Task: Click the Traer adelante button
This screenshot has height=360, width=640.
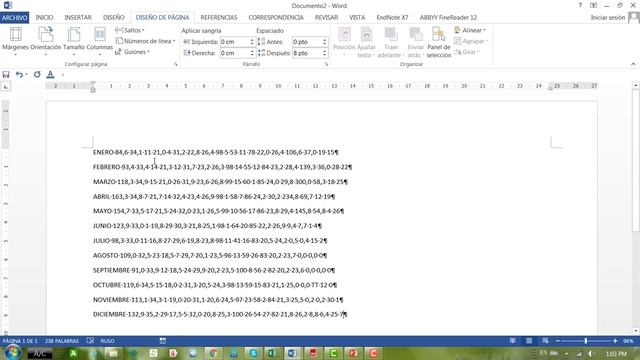Action: coord(391,42)
